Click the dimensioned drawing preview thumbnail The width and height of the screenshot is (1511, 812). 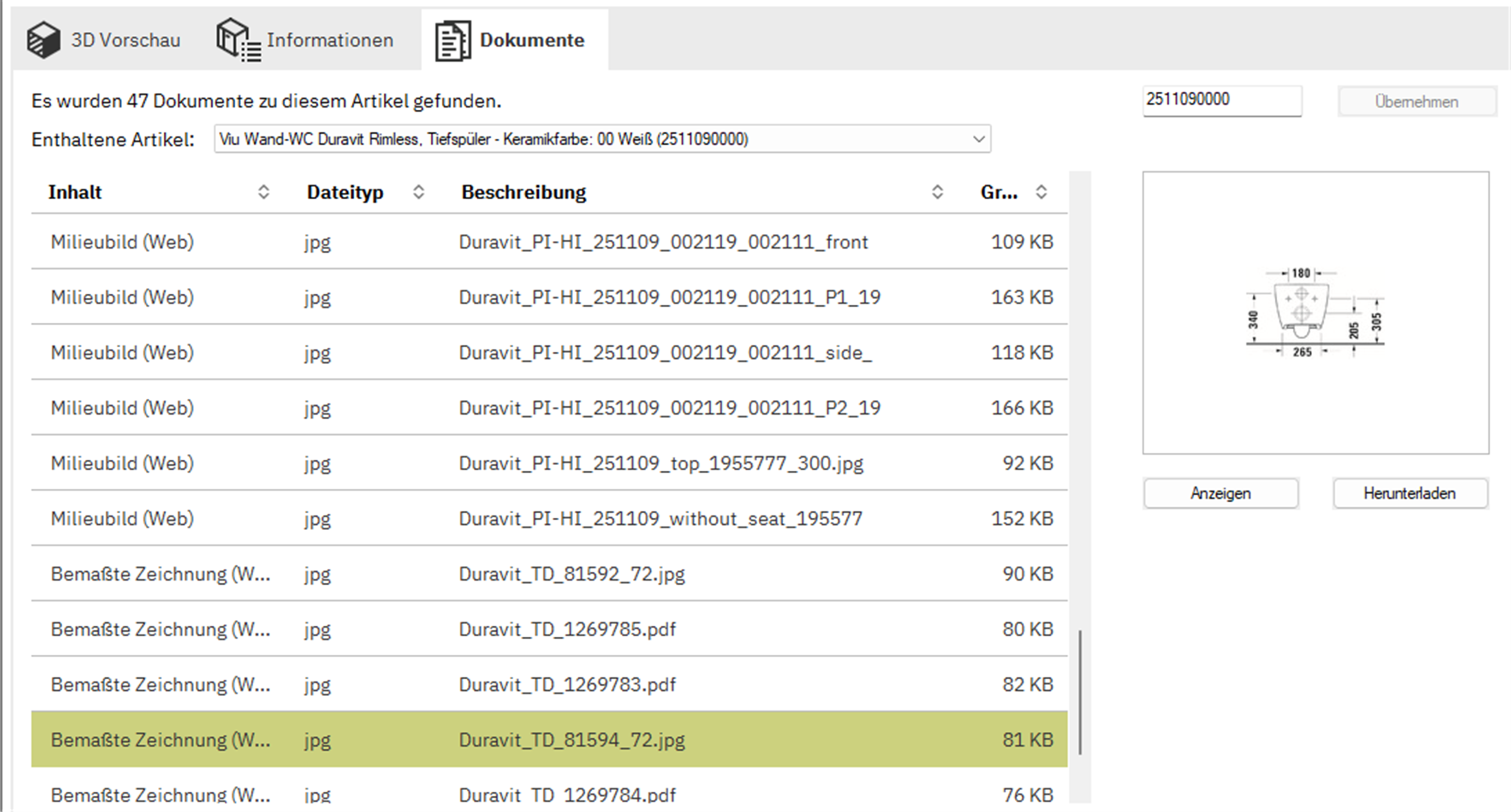1315,313
